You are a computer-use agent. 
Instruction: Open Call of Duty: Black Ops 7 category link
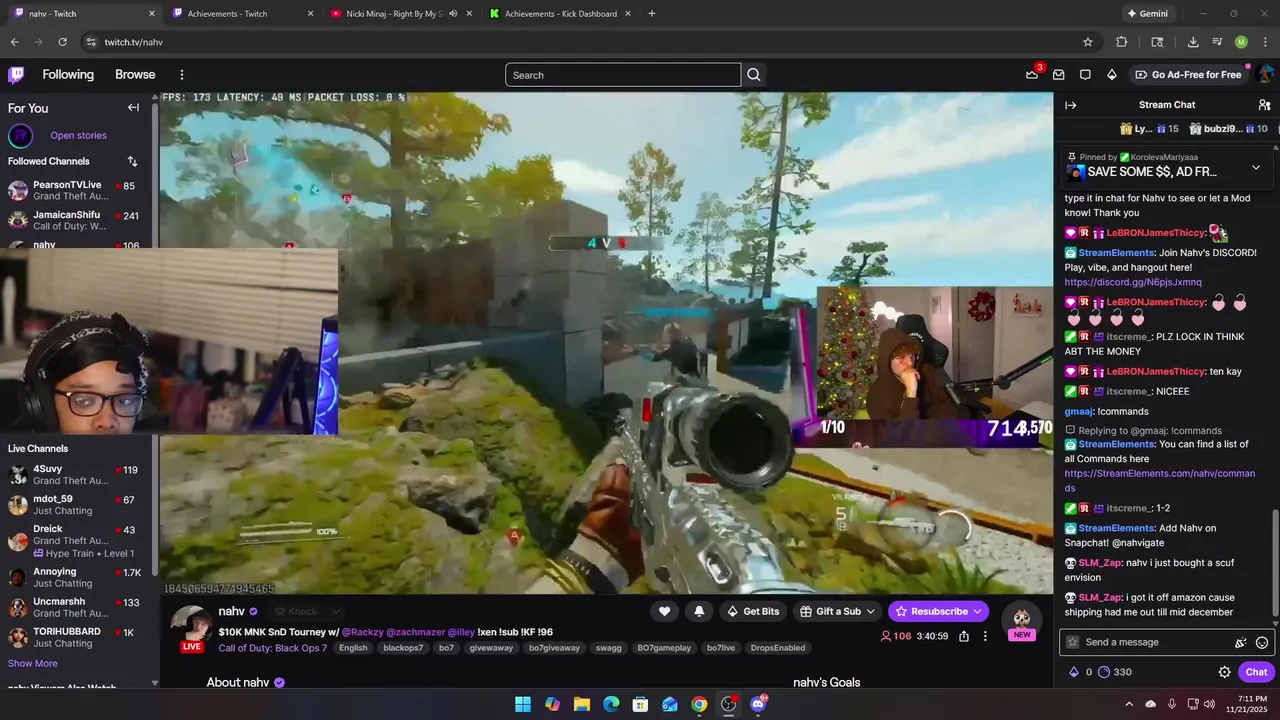(x=272, y=648)
